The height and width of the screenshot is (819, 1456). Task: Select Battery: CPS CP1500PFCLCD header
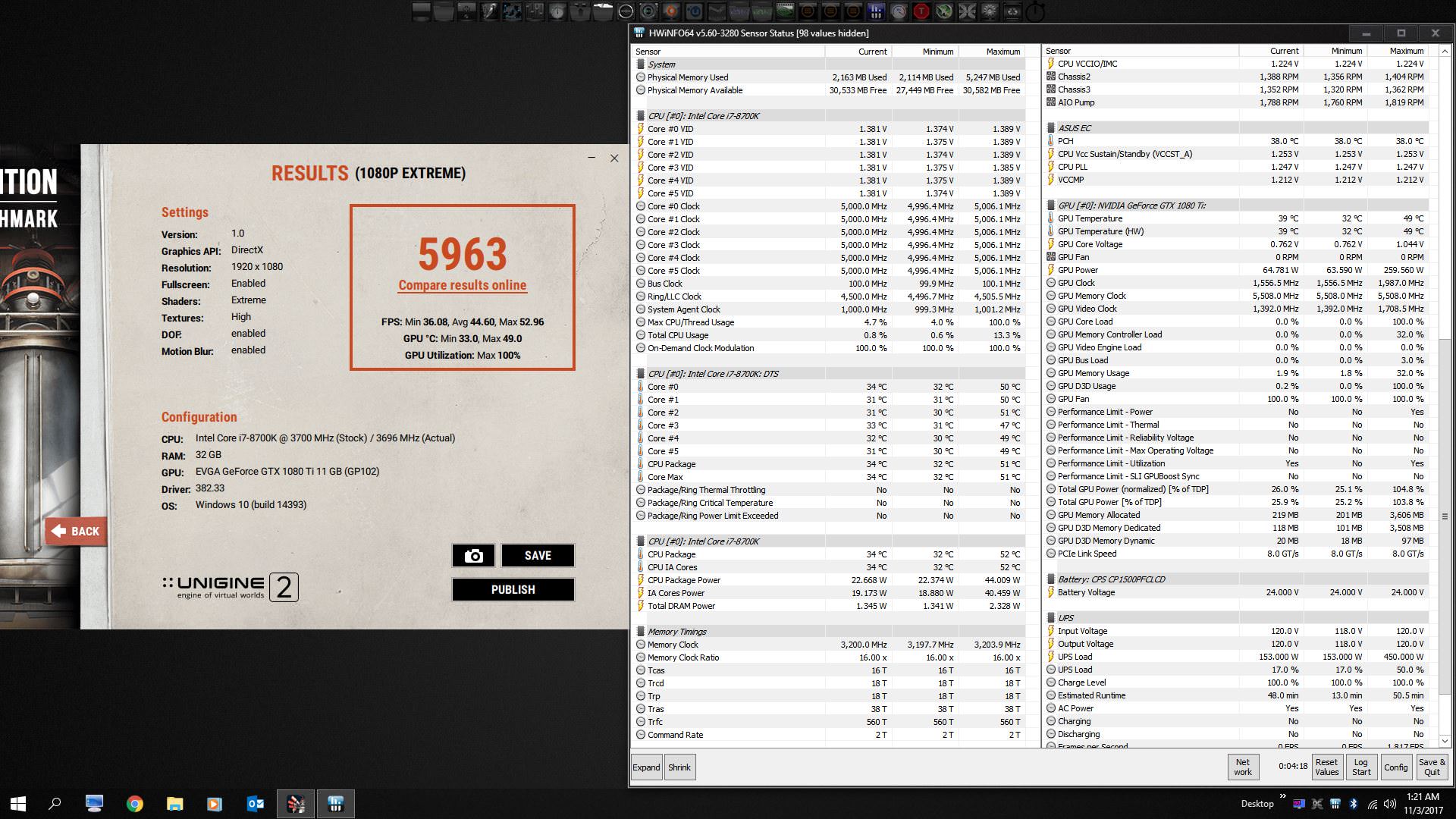click(1238, 579)
